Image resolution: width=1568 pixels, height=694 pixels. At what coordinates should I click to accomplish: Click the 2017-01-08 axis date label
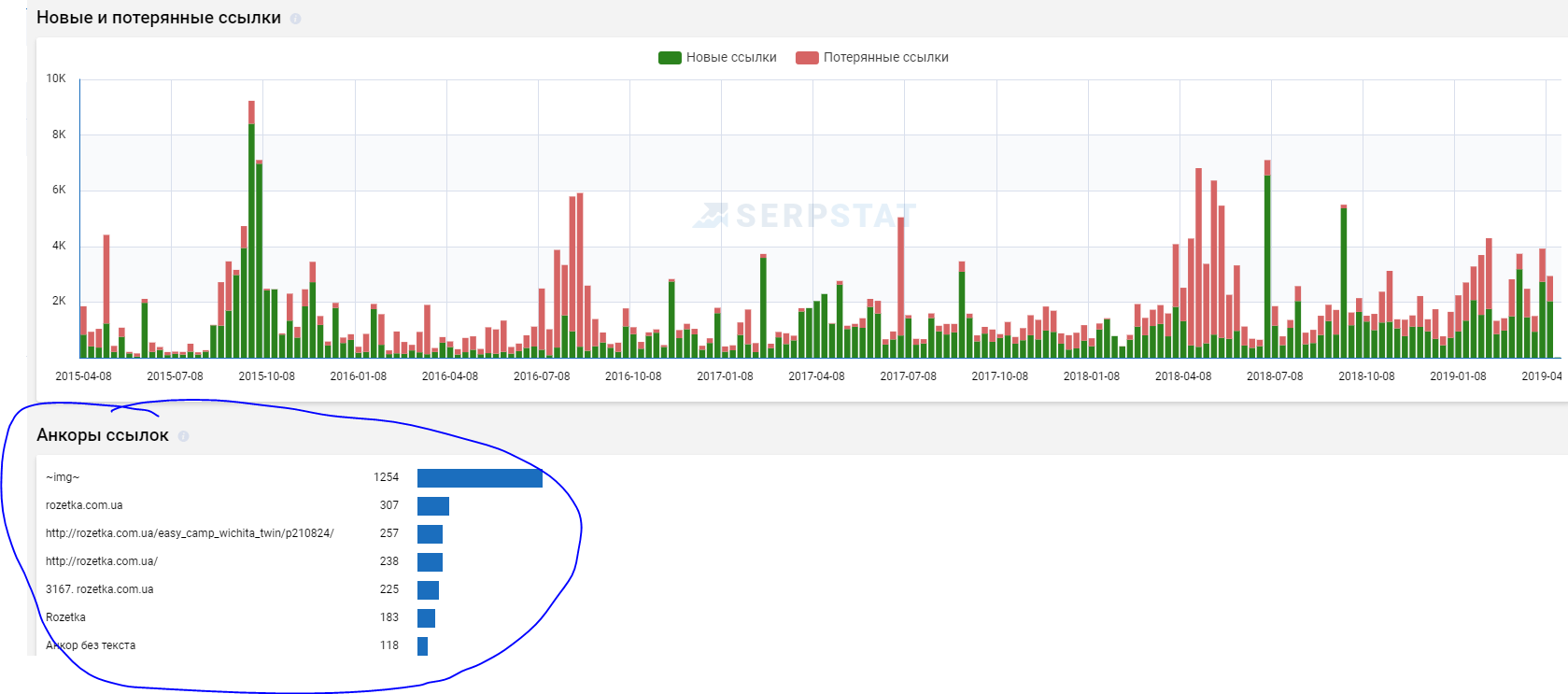pos(725,376)
